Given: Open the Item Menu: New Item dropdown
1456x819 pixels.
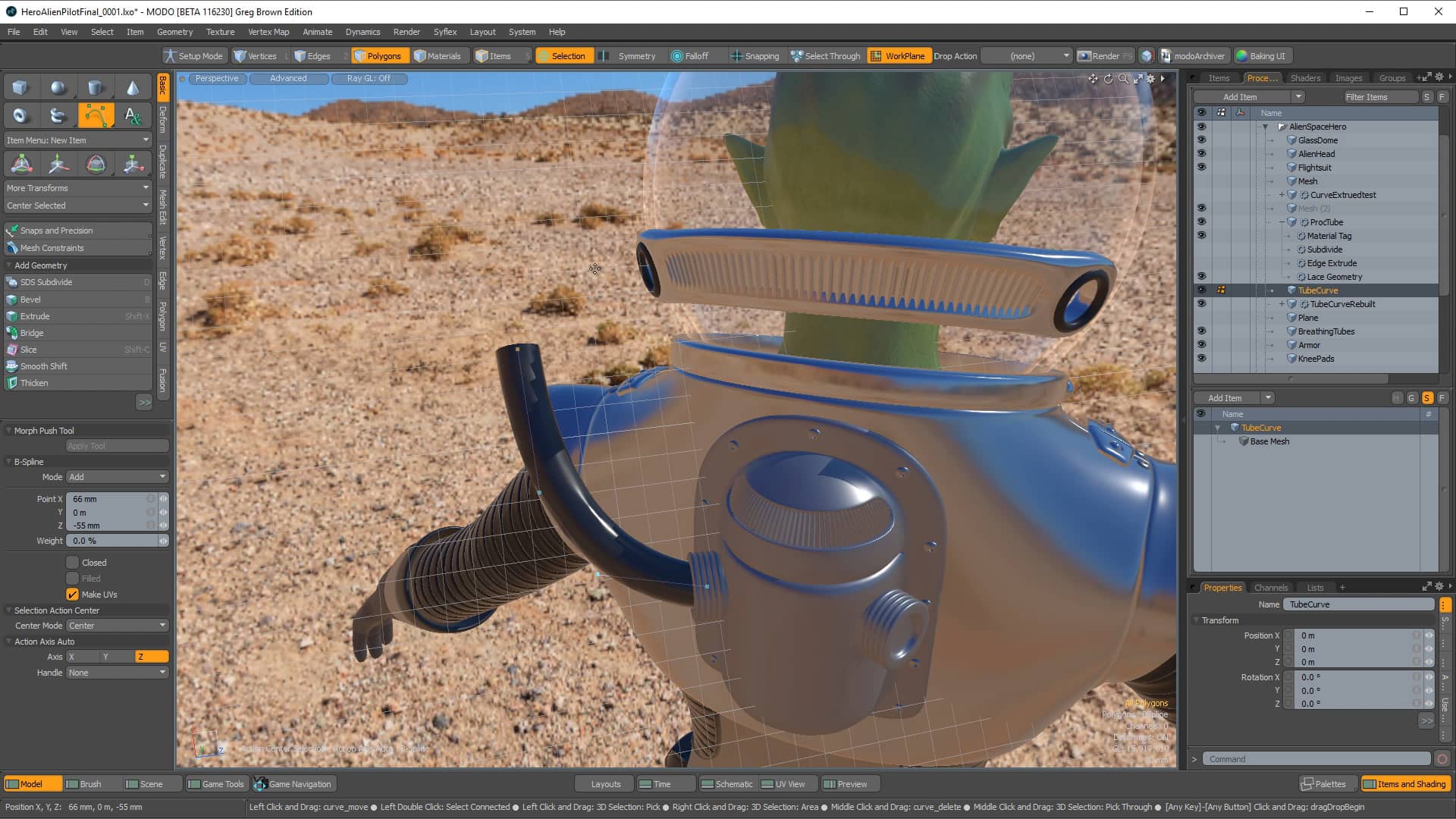Looking at the screenshot, I should point(77,140).
